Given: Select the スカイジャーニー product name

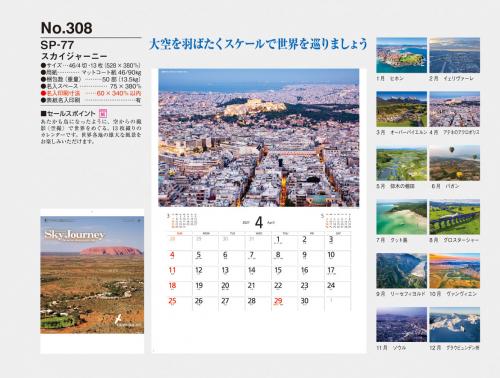Looking at the screenshot, I should [74, 56].
